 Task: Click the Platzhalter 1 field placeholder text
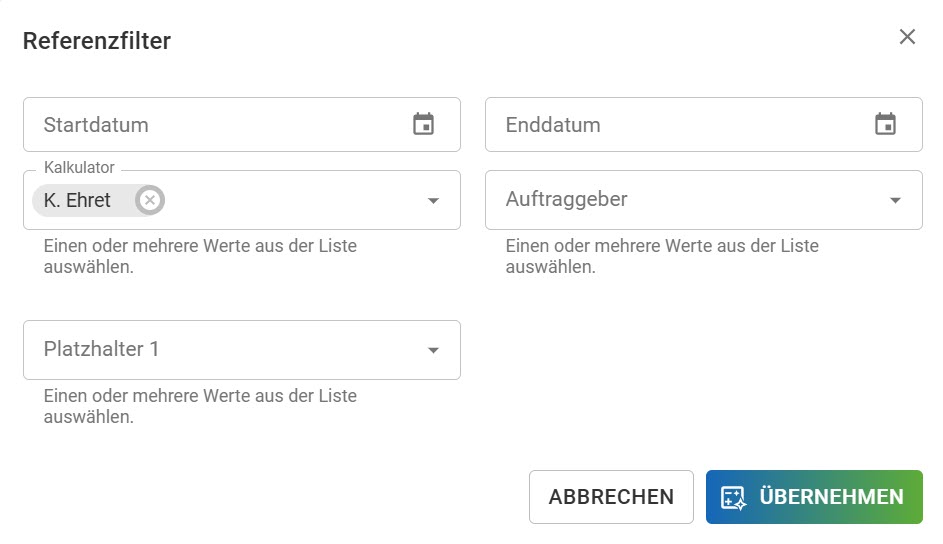pos(101,349)
